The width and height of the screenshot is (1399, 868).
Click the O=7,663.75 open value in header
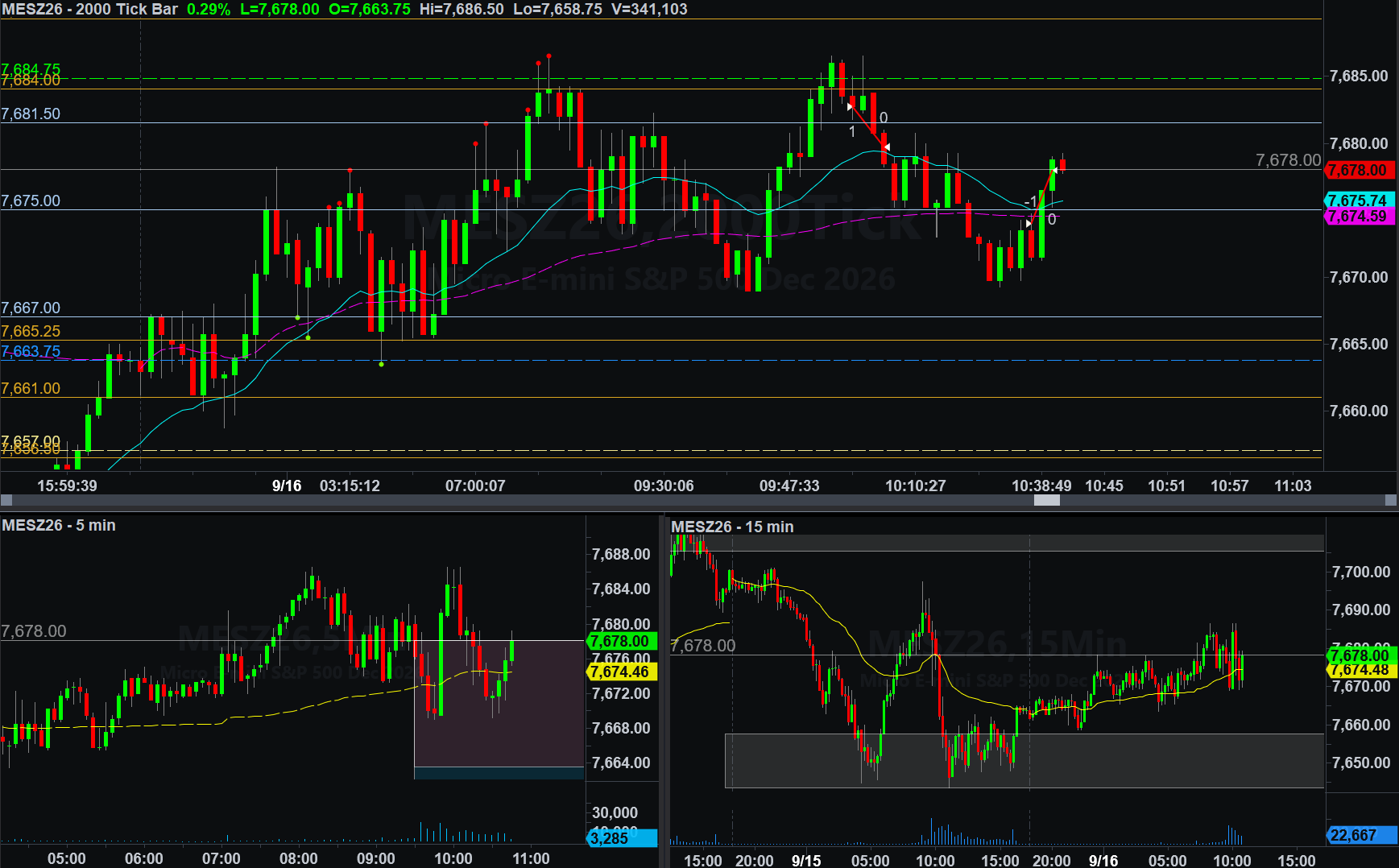[370, 10]
